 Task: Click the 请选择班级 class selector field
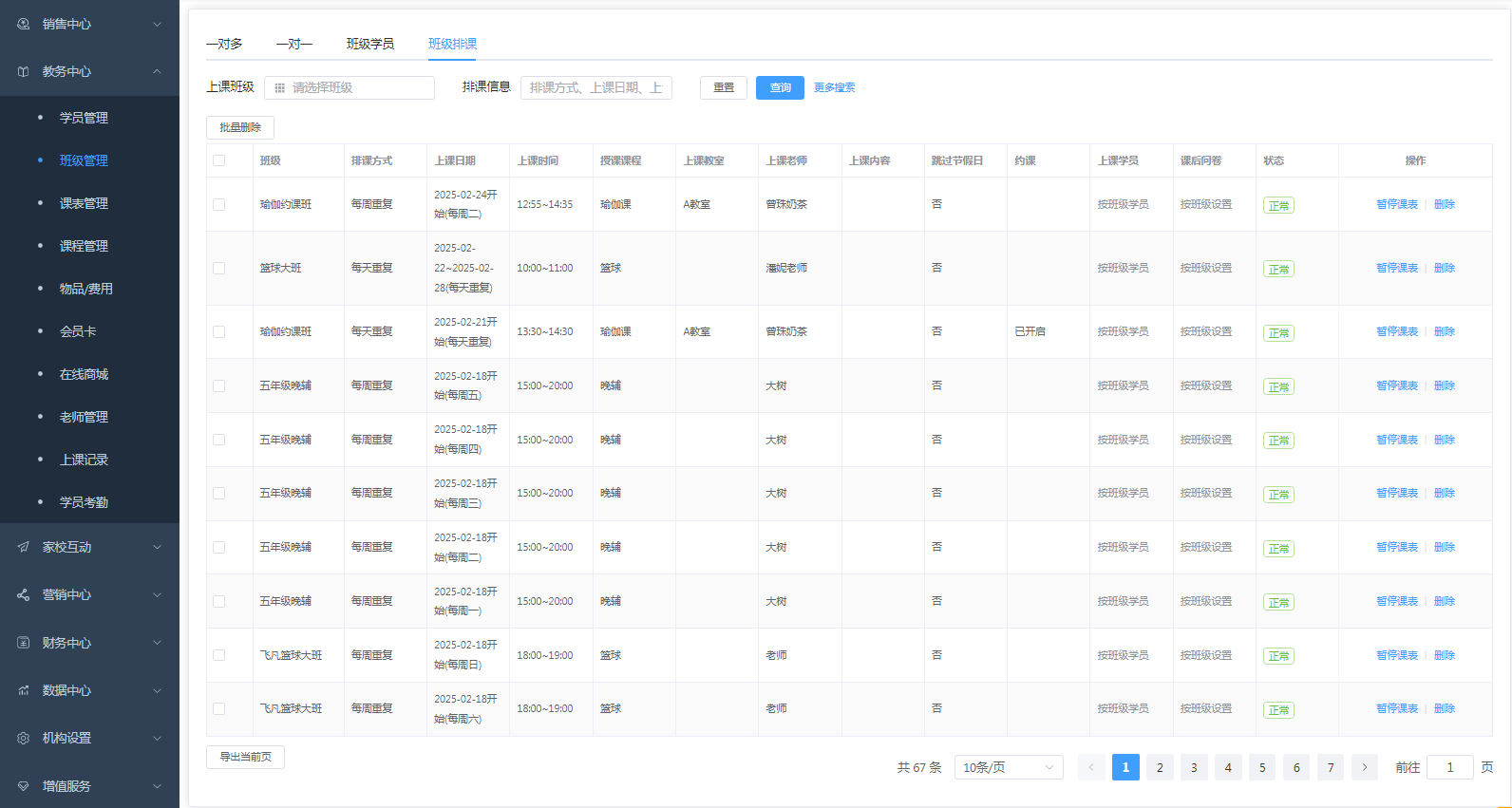(x=350, y=87)
